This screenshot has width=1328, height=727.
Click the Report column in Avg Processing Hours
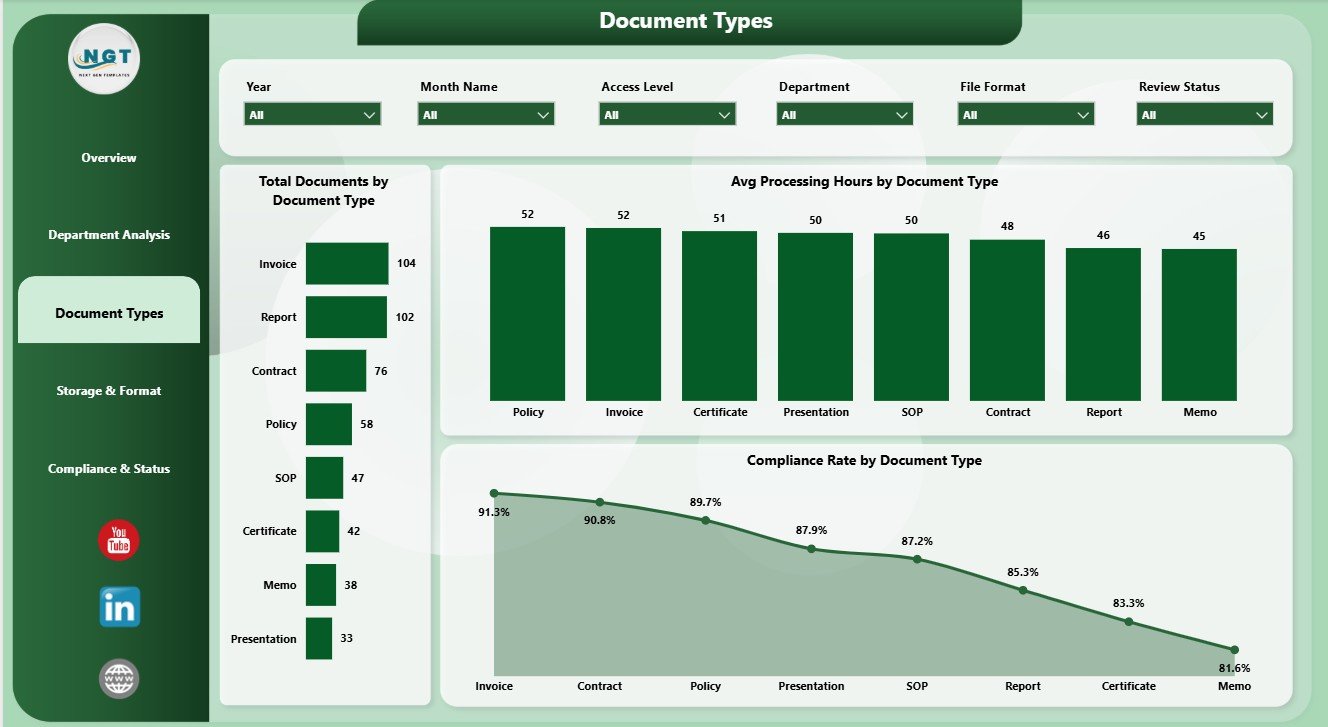1103,324
